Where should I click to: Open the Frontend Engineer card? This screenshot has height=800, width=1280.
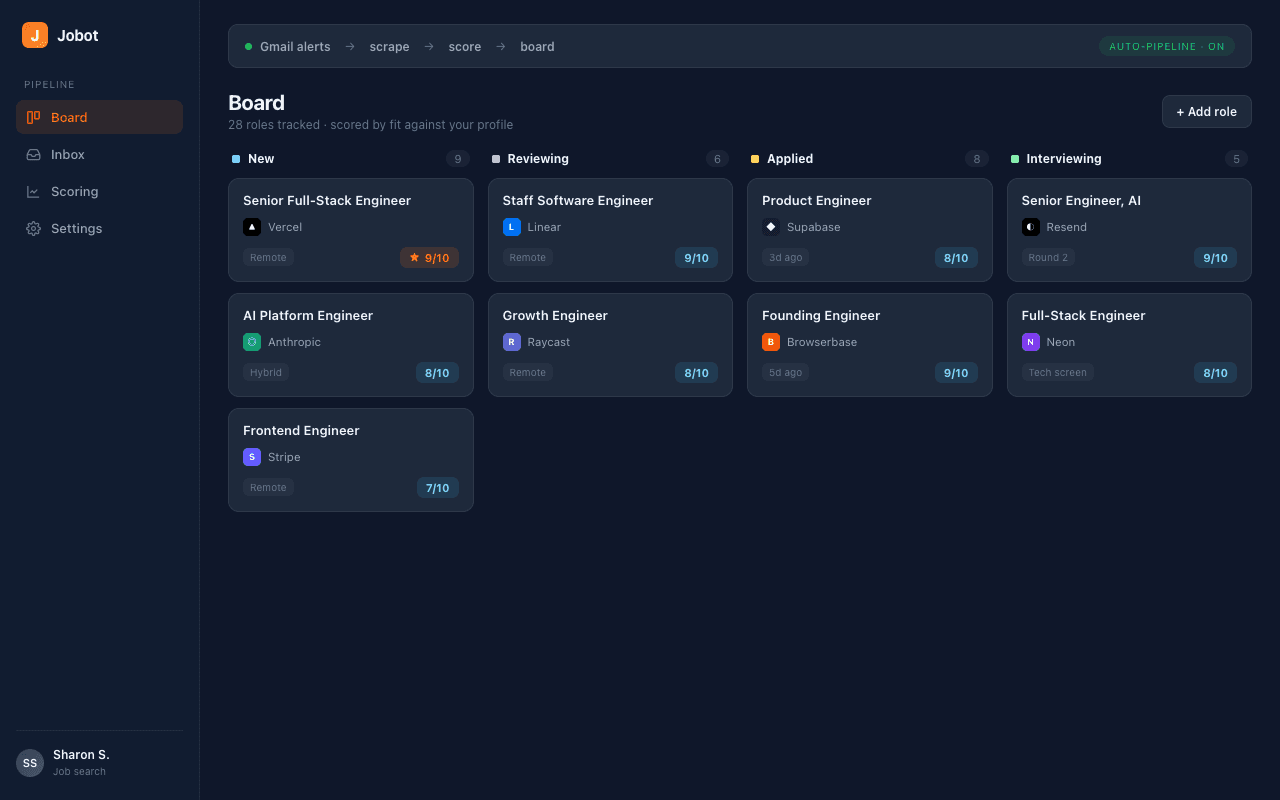351,460
